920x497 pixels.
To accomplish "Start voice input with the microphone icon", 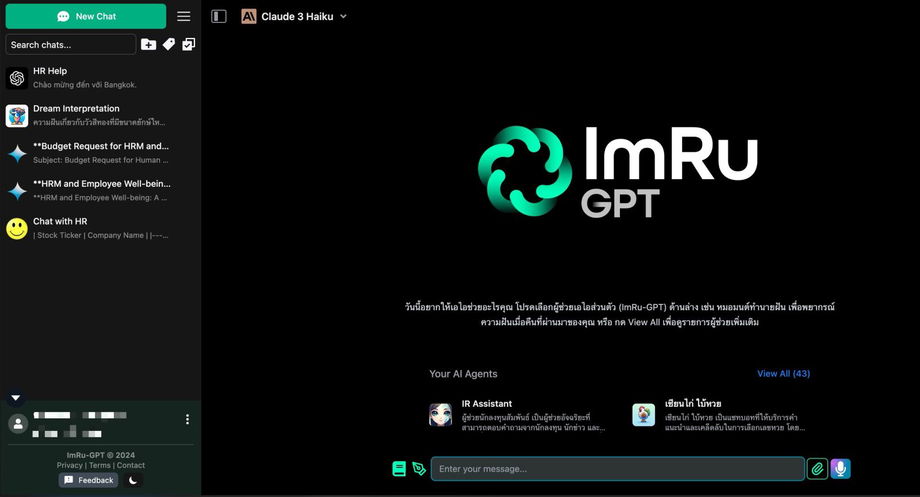I will pyautogui.click(x=841, y=469).
